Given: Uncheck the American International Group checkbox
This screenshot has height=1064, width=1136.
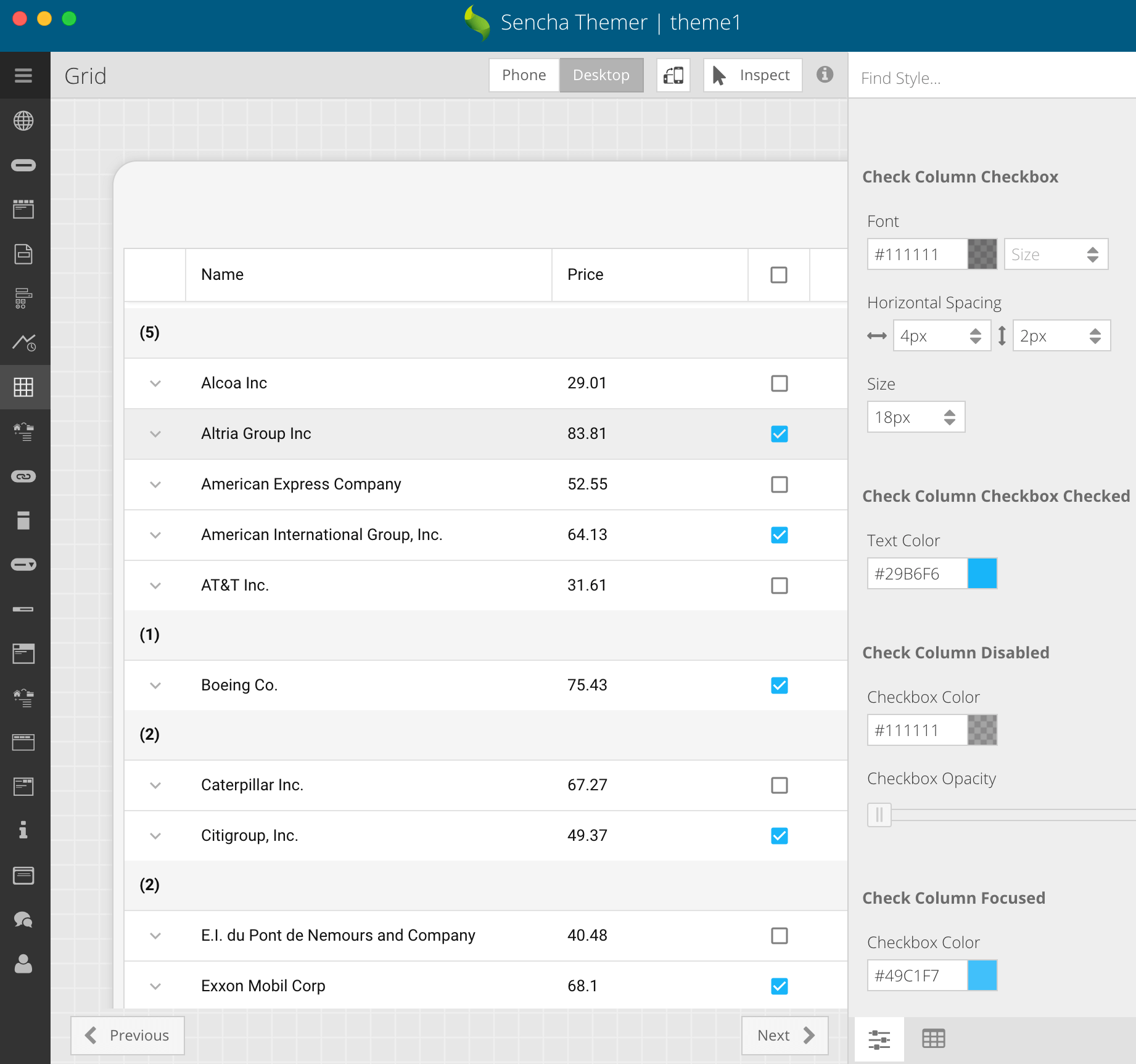Looking at the screenshot, I should coord(780,535).
